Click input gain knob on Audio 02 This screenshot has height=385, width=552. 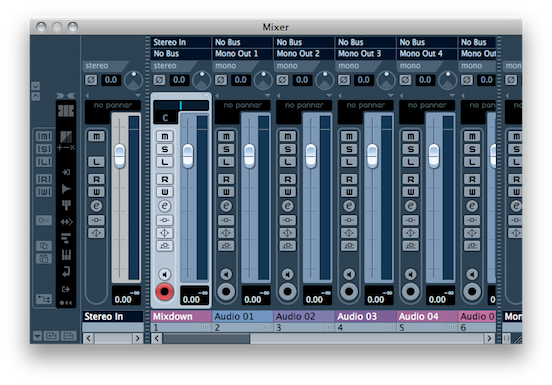(x=324, y=80)
